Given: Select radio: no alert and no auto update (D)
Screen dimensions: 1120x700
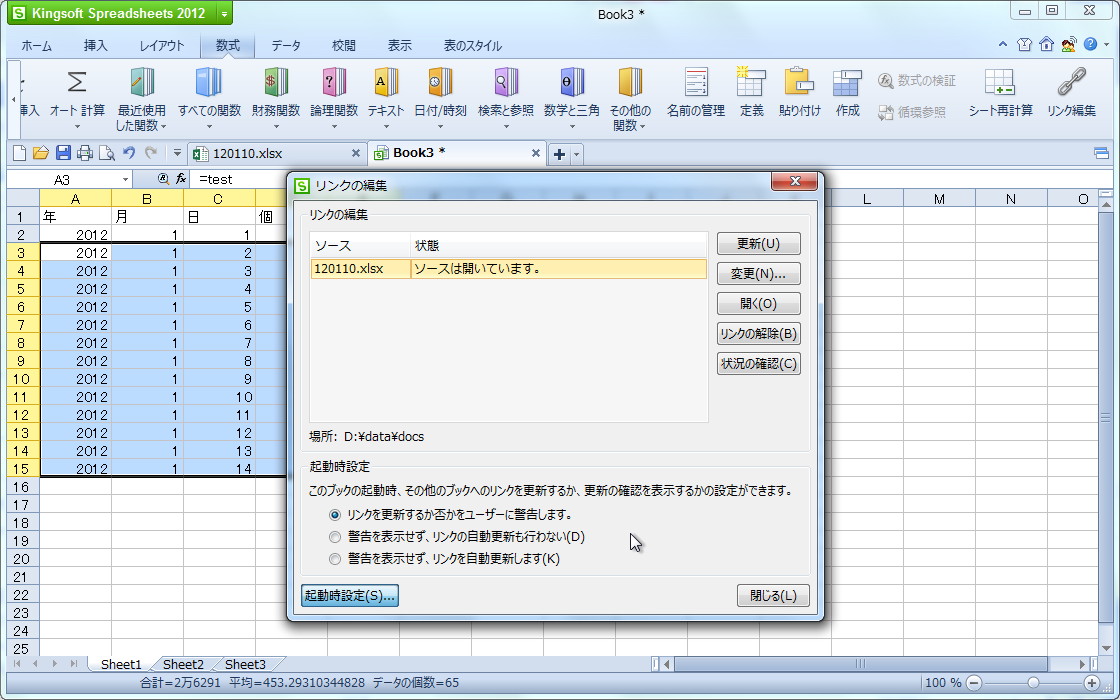Looking at the screenshot, I should click(x=335, y=536).
